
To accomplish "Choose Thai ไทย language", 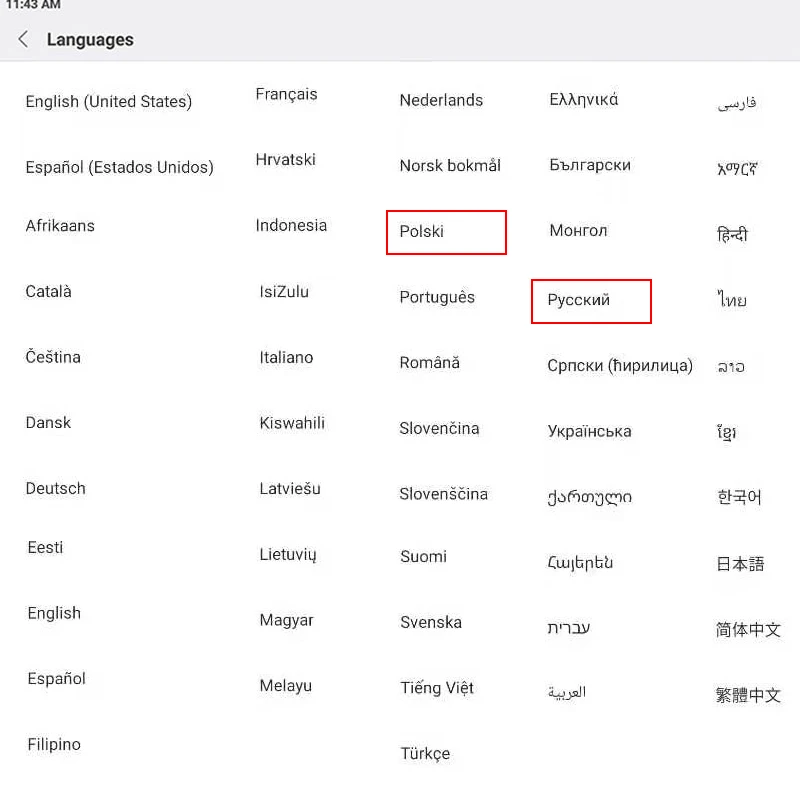I will 732,299.
